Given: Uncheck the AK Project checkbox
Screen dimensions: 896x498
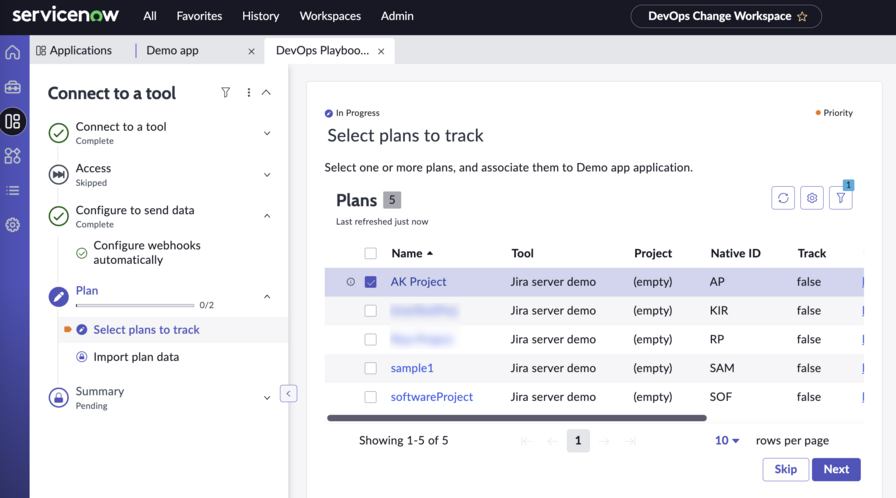Looking at the screenshot, I should [x=371, y=282].
